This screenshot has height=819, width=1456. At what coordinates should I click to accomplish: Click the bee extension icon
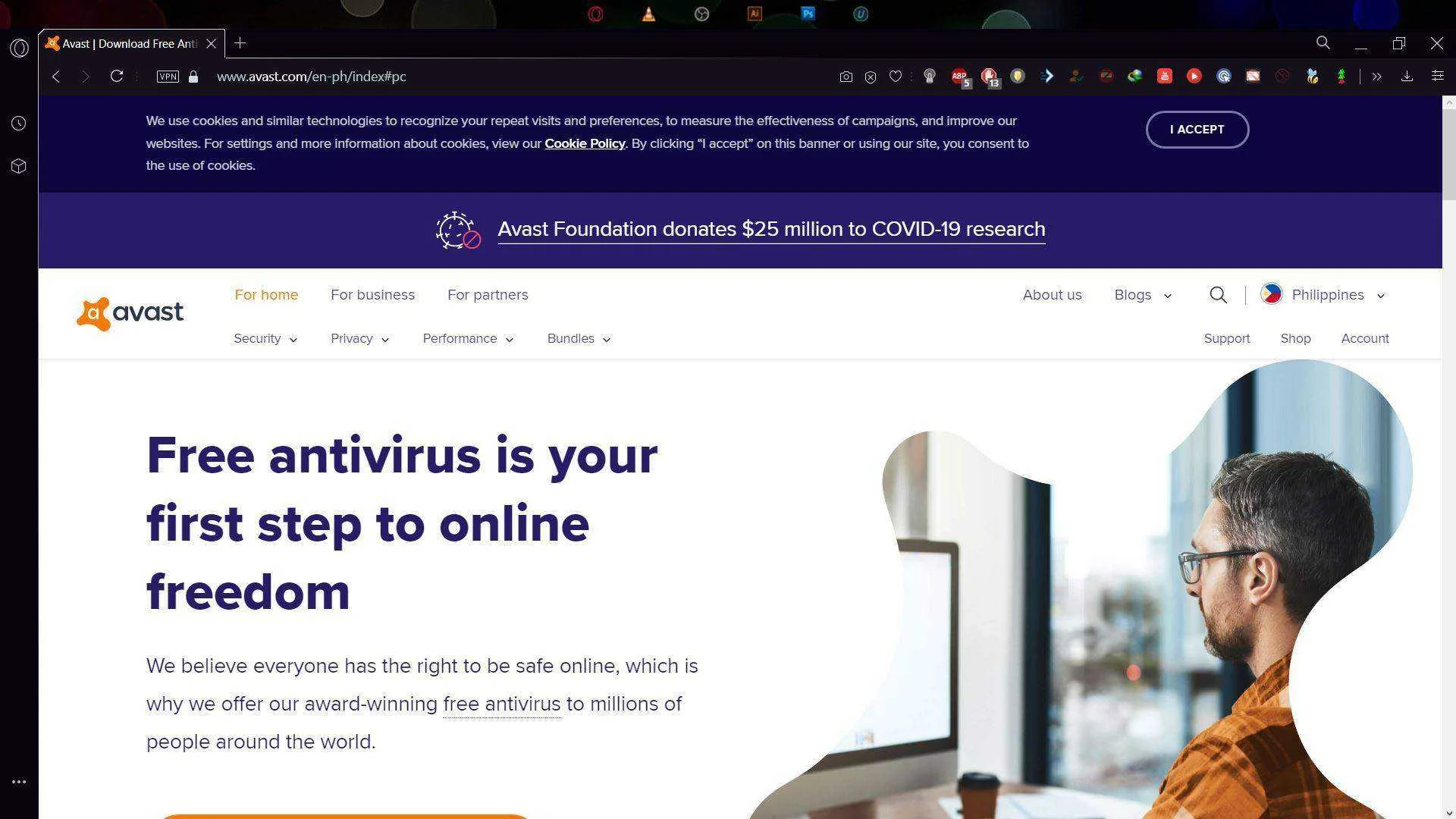1312,77
